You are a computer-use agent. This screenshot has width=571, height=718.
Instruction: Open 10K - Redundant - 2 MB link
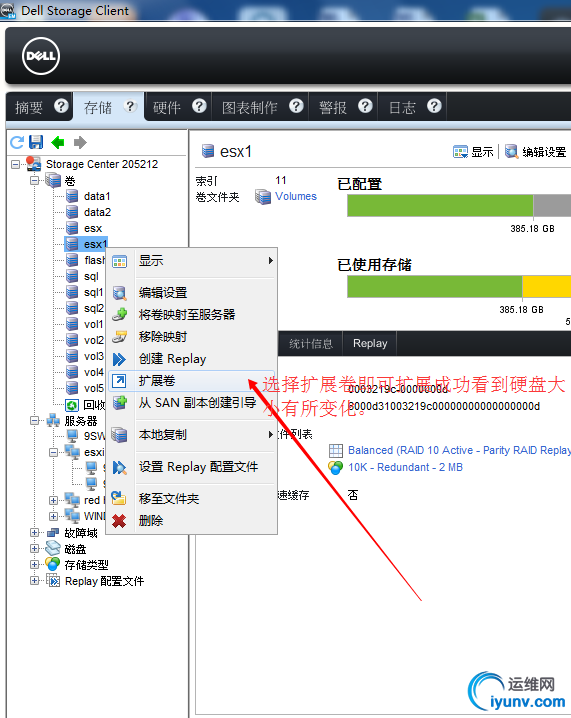tap(405, 468)
